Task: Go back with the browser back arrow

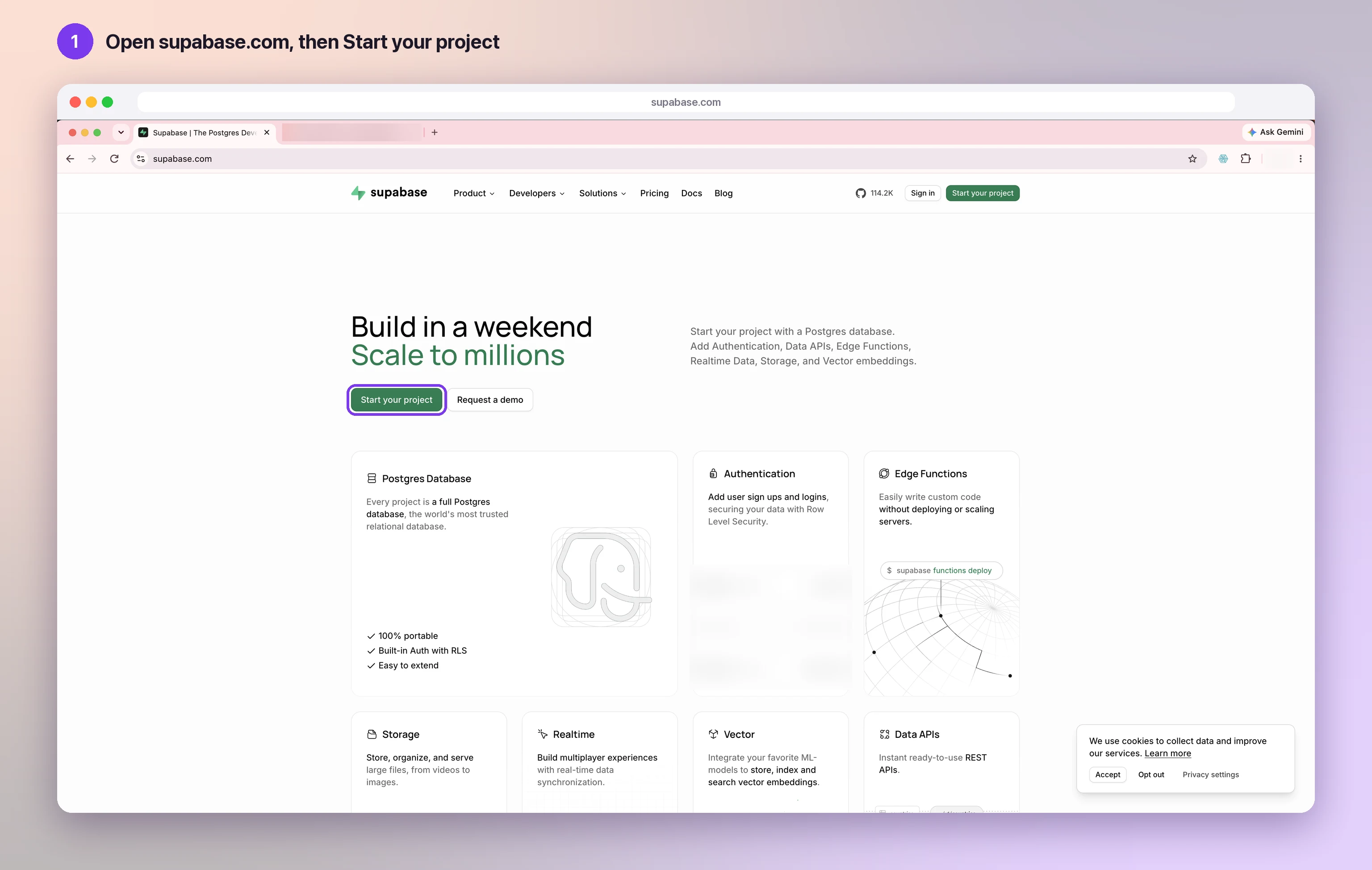Action: pos(70,159)
